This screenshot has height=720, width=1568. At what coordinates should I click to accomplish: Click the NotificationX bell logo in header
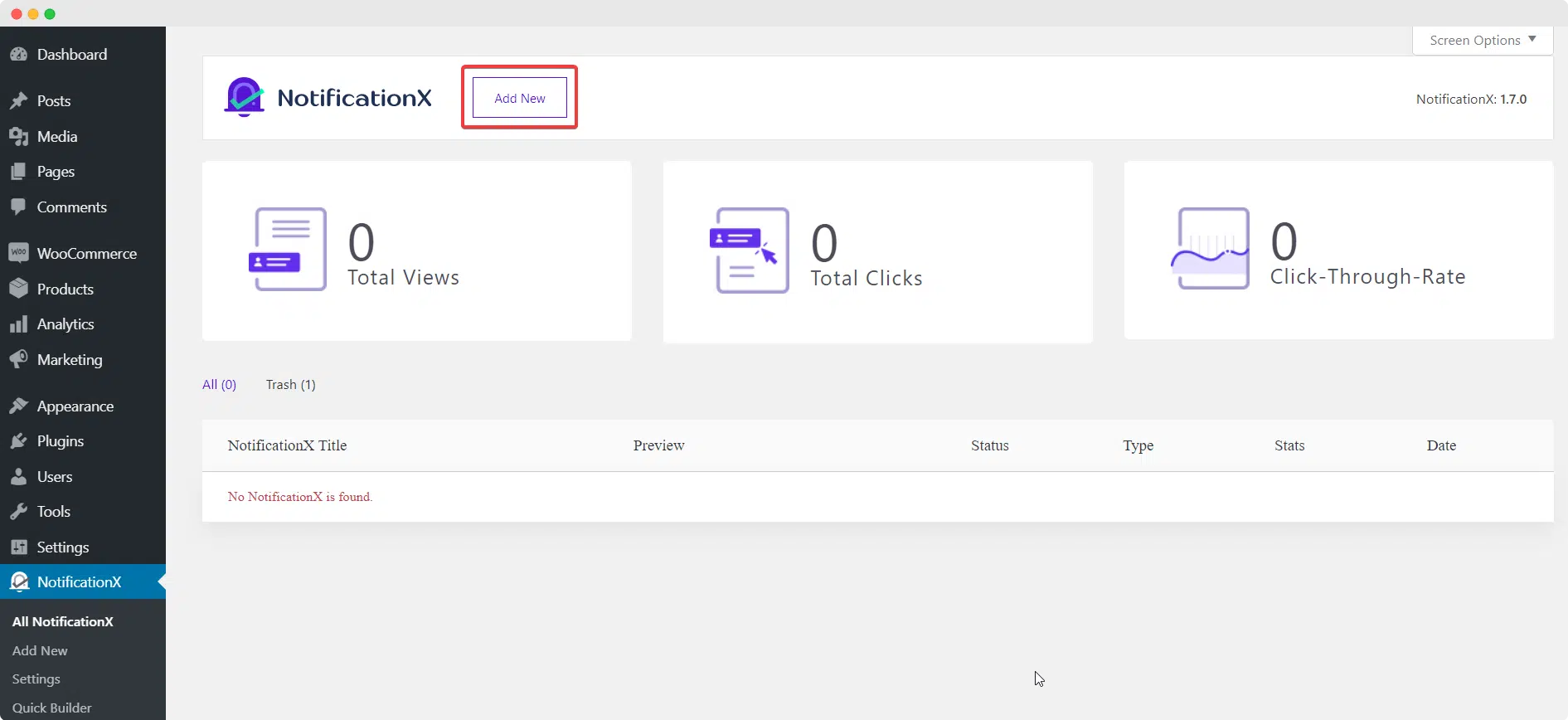click(245, 98)
